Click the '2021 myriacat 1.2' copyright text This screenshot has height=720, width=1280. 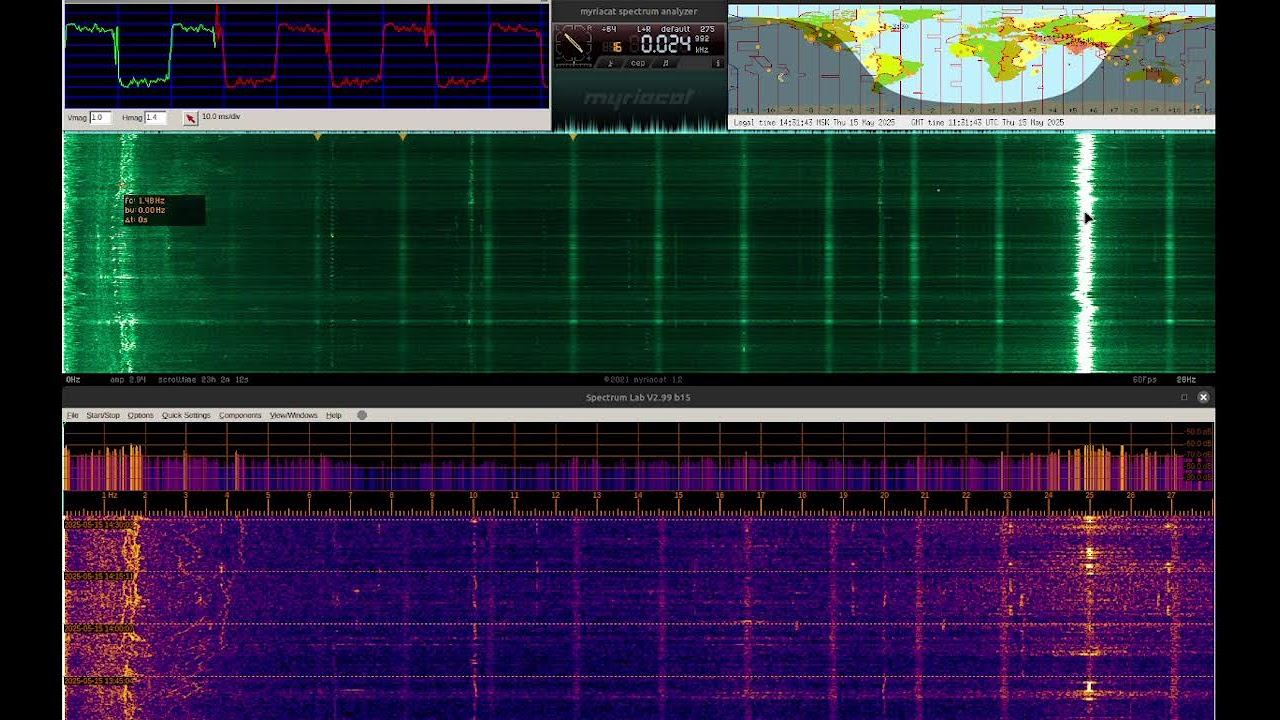(x=643, y=380)
